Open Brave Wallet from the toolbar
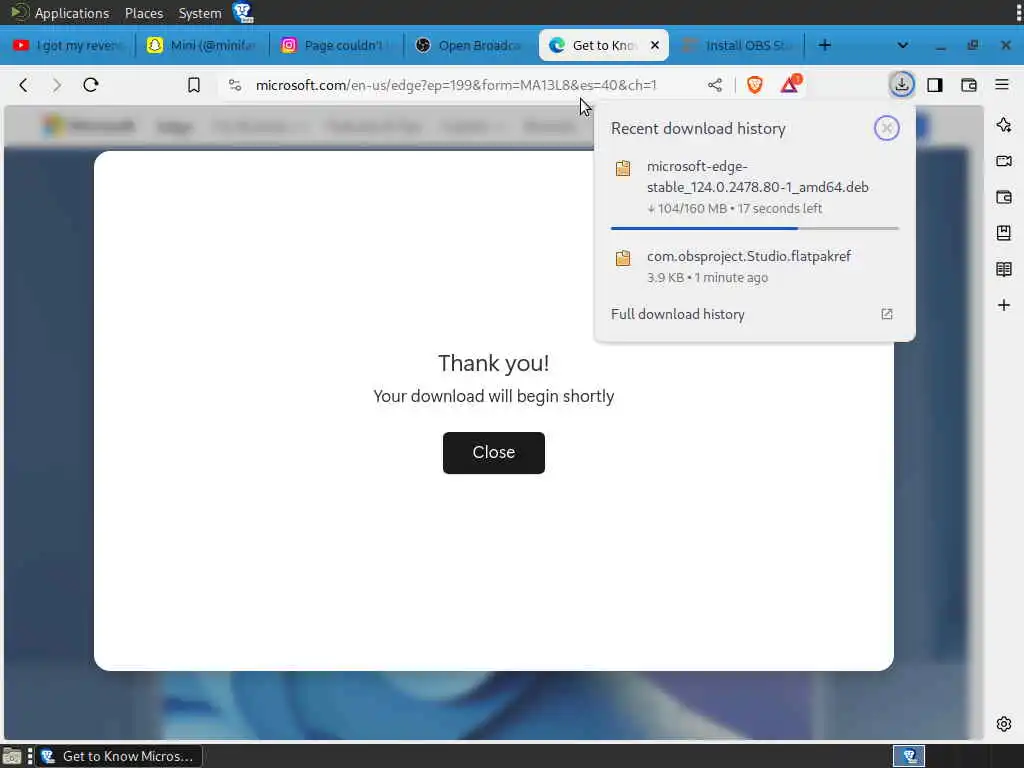The image size is (1024, 768). pos(969,85)
